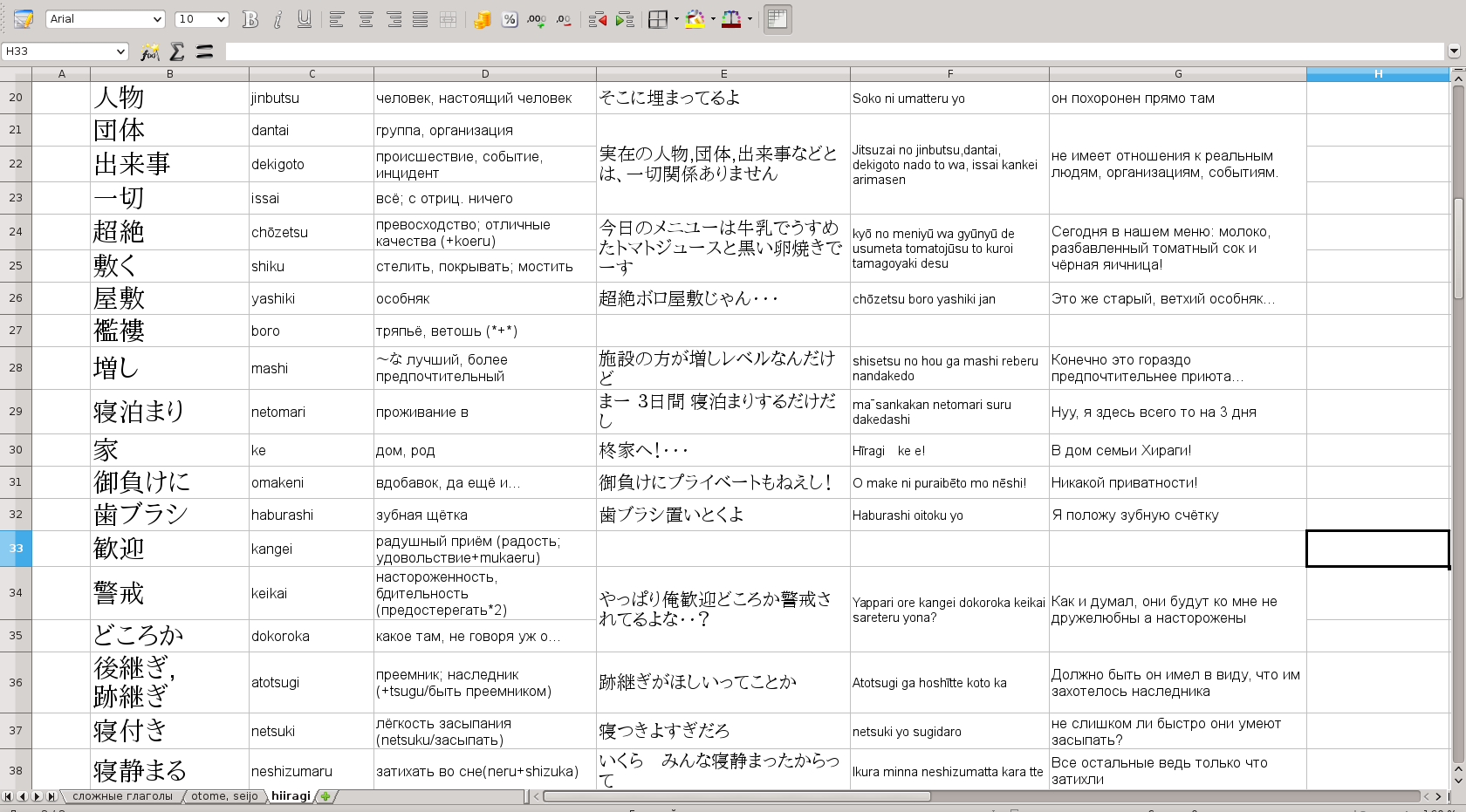Open the Borders dropdown arrow

(676, 19)
